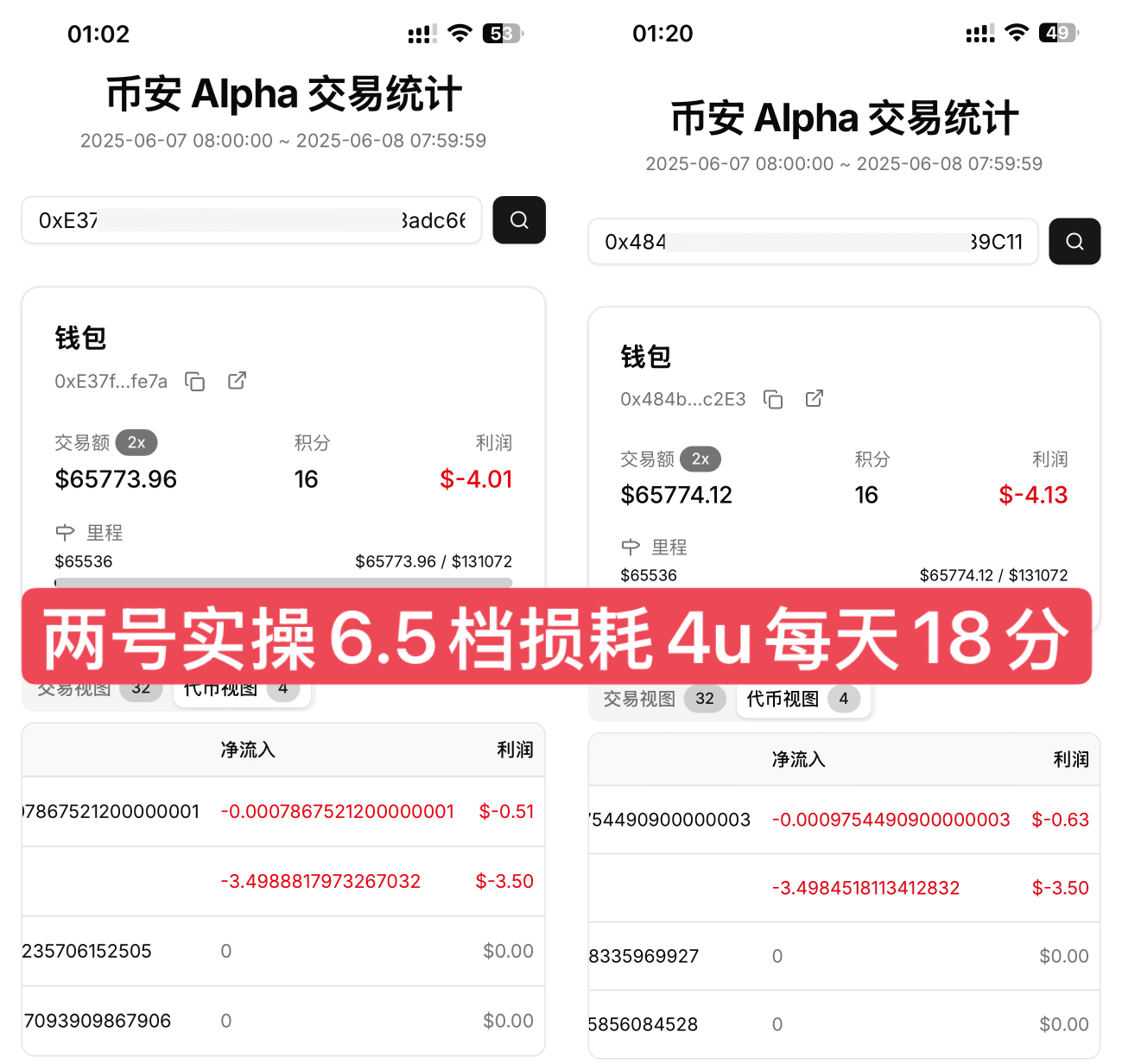Copy wallet address 0x484b...c2E3
The width and height of the screenshot is (1122, 1064).
pos(773,399)
